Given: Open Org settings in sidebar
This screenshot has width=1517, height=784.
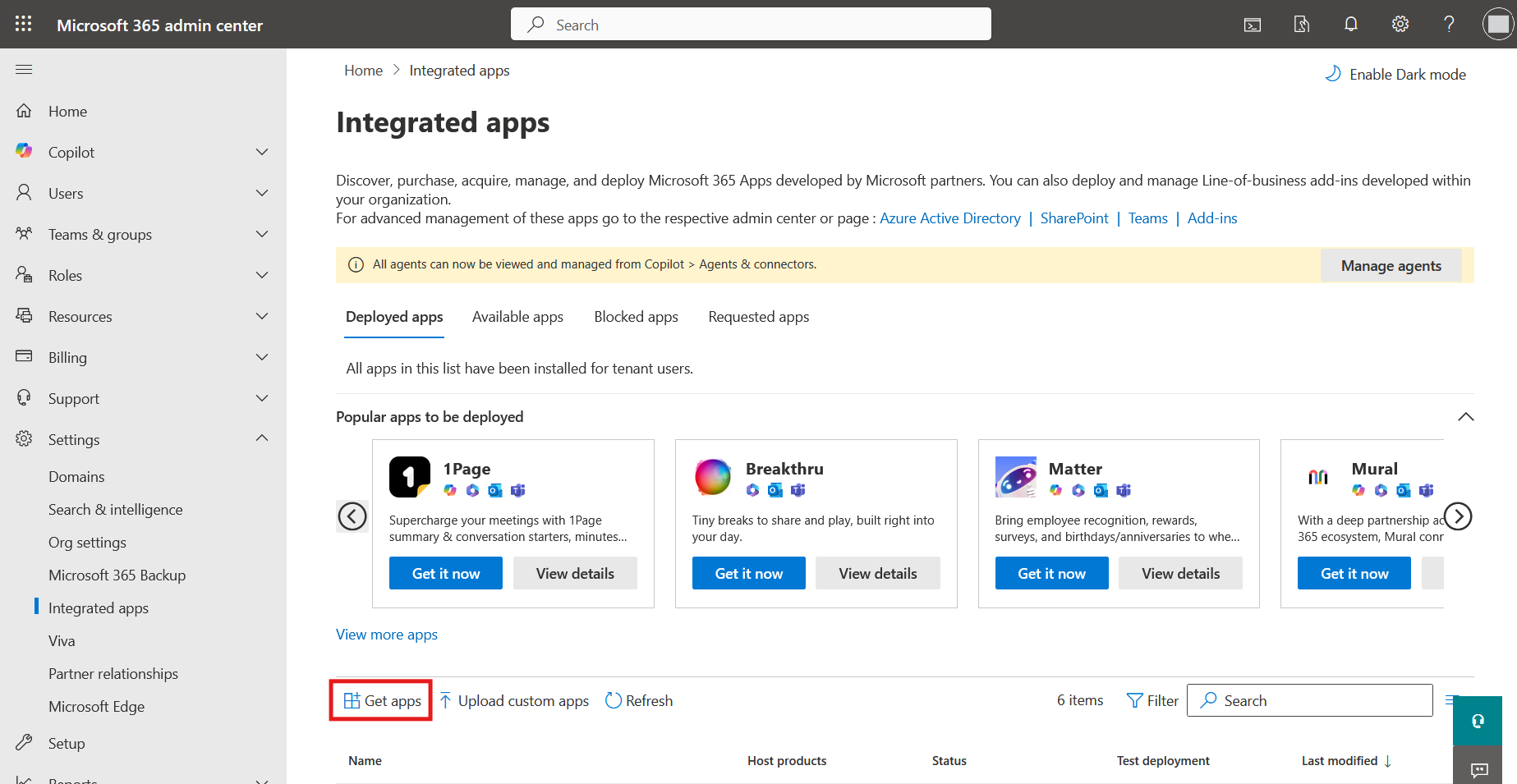Looking at the screenshot, I should coord(87,543).
